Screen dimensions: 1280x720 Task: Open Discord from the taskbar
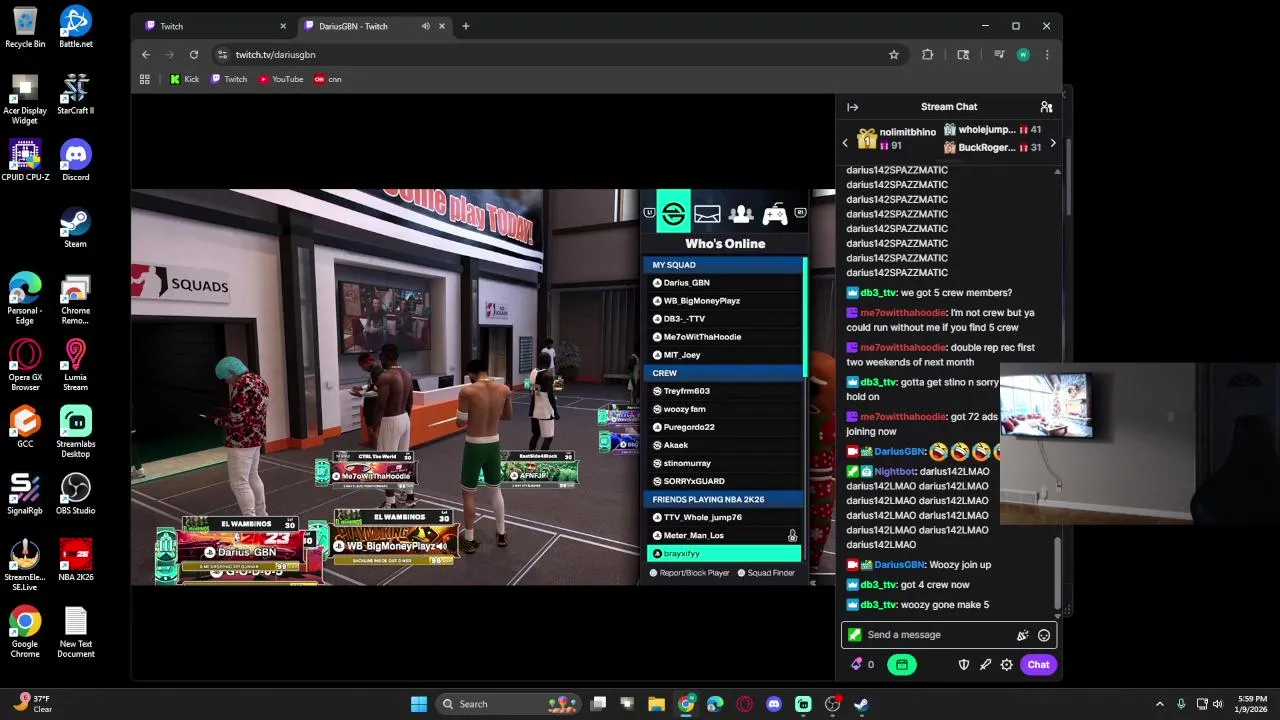[x=773, y=704]
